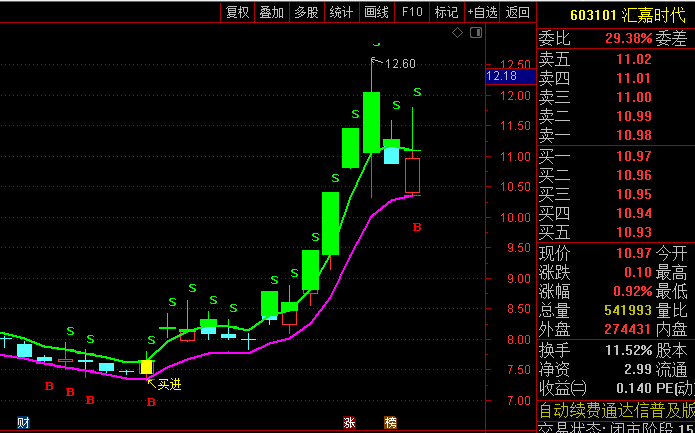This screenshot has width=695, height=433.
Task: Click the stock title 603101 汇嘉时代
Action: 628,16
